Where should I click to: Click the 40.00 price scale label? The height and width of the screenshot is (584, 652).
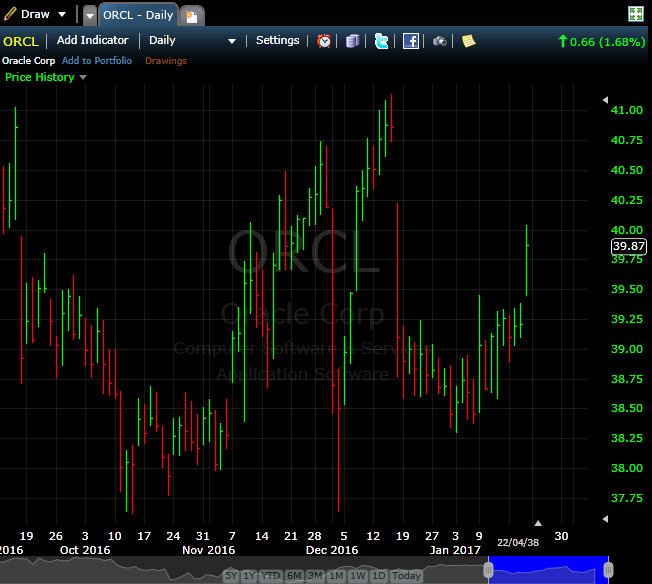tap(627, 230)
